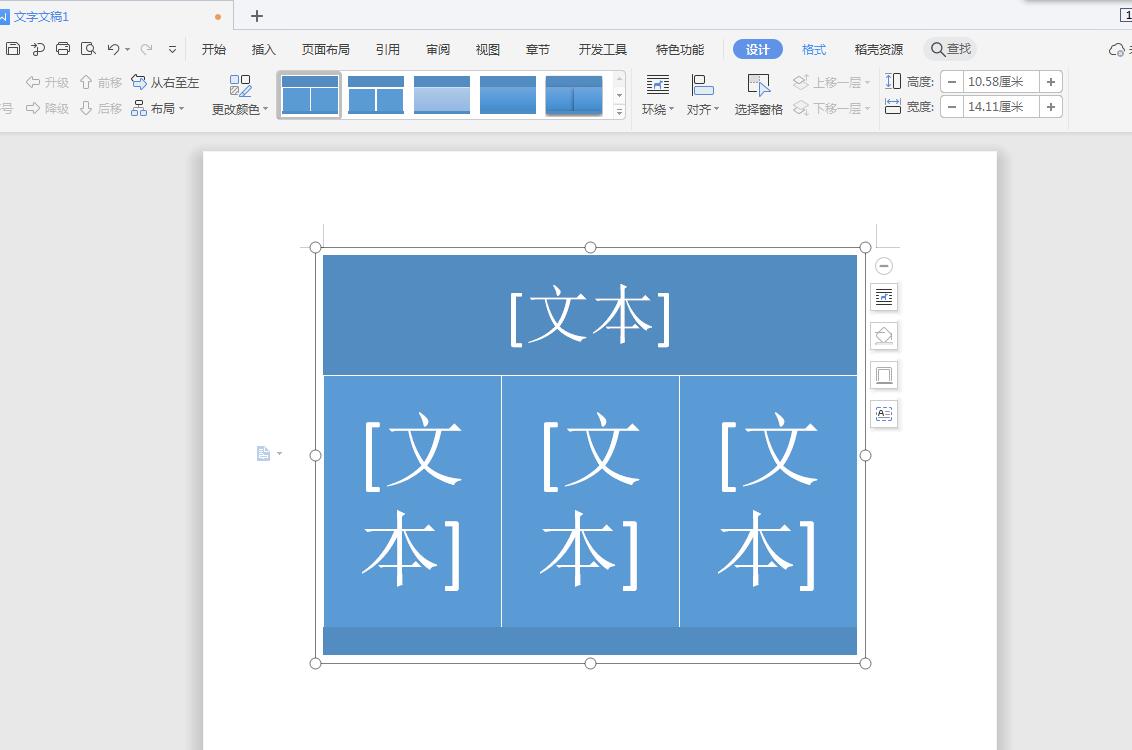
Task: Open Print Preview from the toolbar icon
Action: pyautogui.click(x=88, y=47)
